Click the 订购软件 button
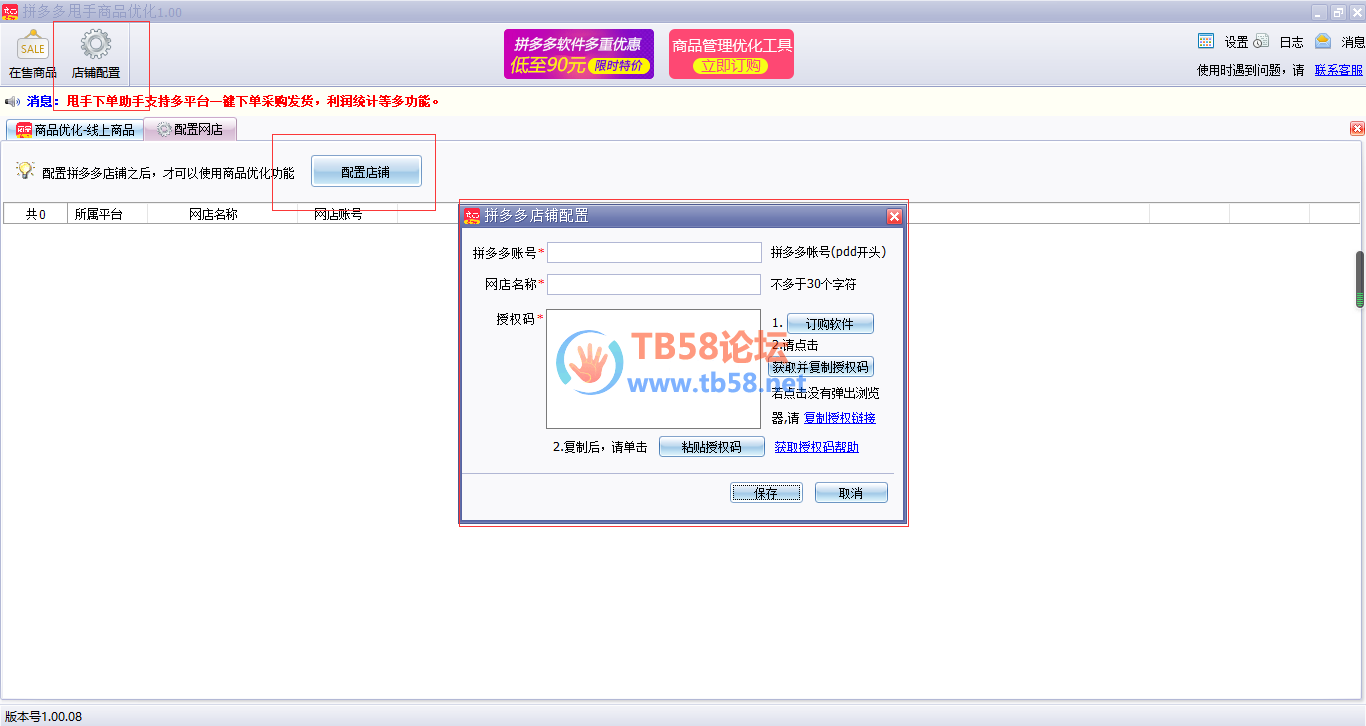The width and height of the screenshot is (1366, 726). coord(830,324)
